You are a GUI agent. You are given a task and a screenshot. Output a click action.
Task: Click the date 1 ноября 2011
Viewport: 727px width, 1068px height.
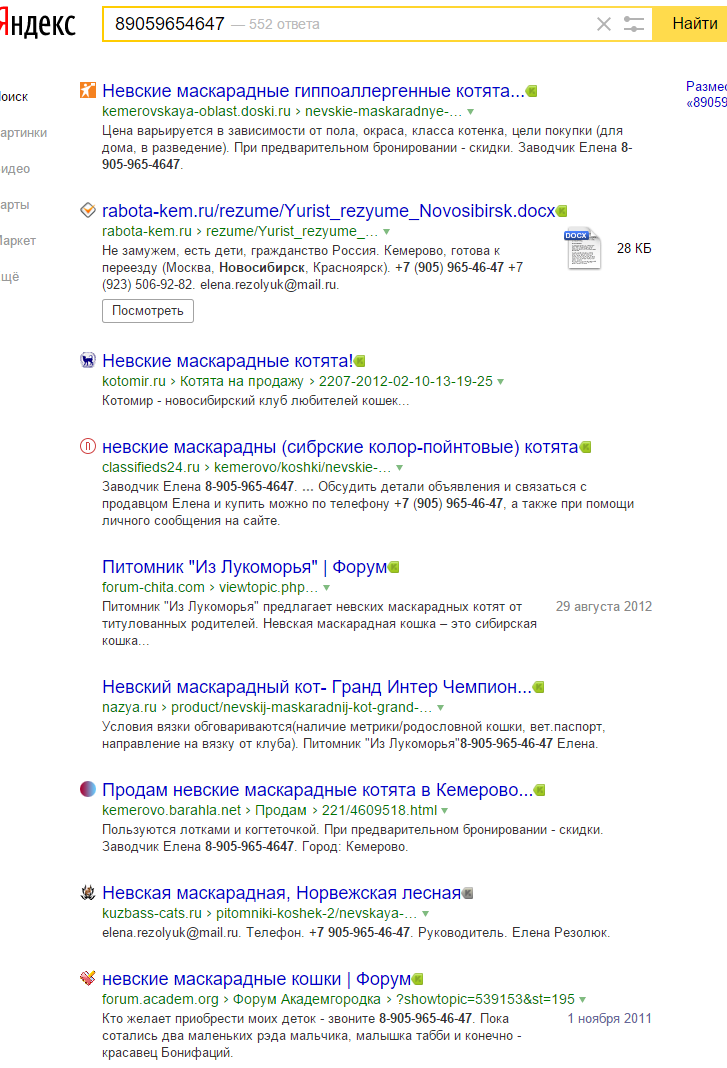click(609, 1018)
